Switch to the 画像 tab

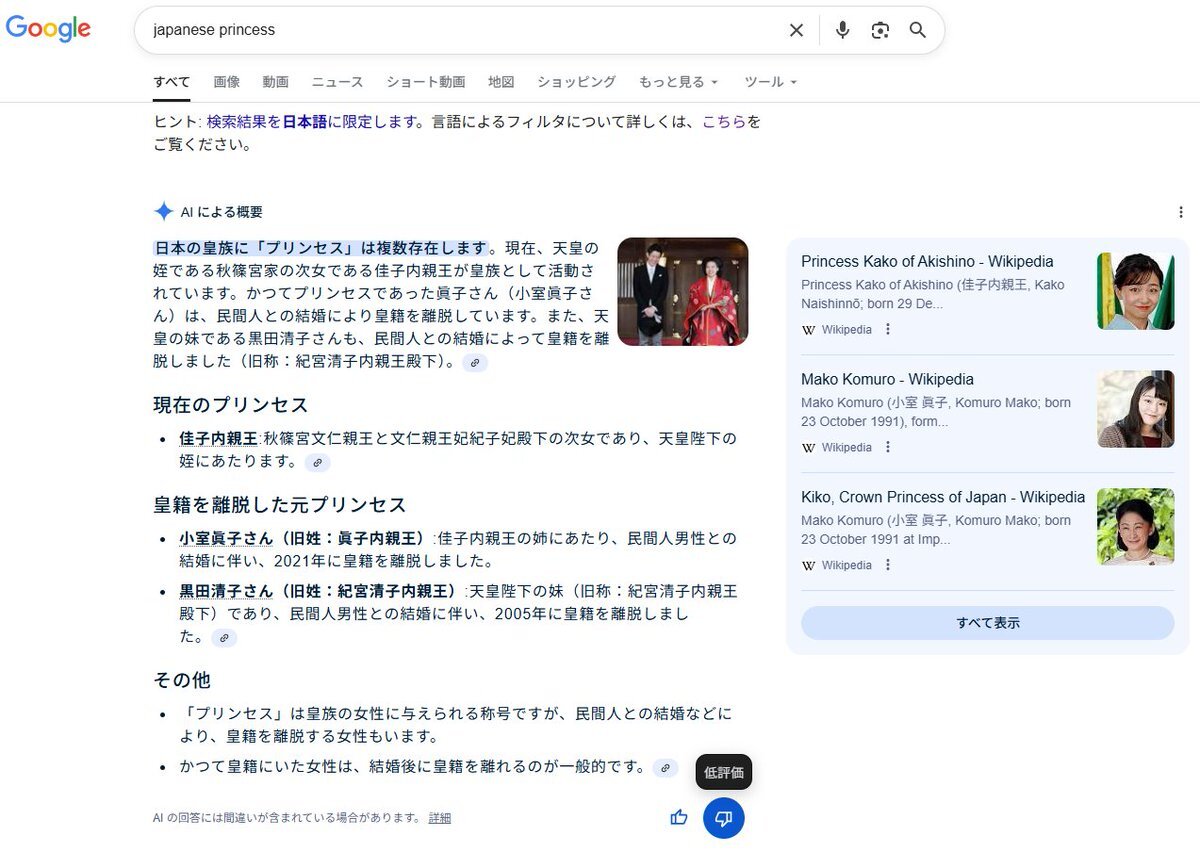(x=226, y=82)
